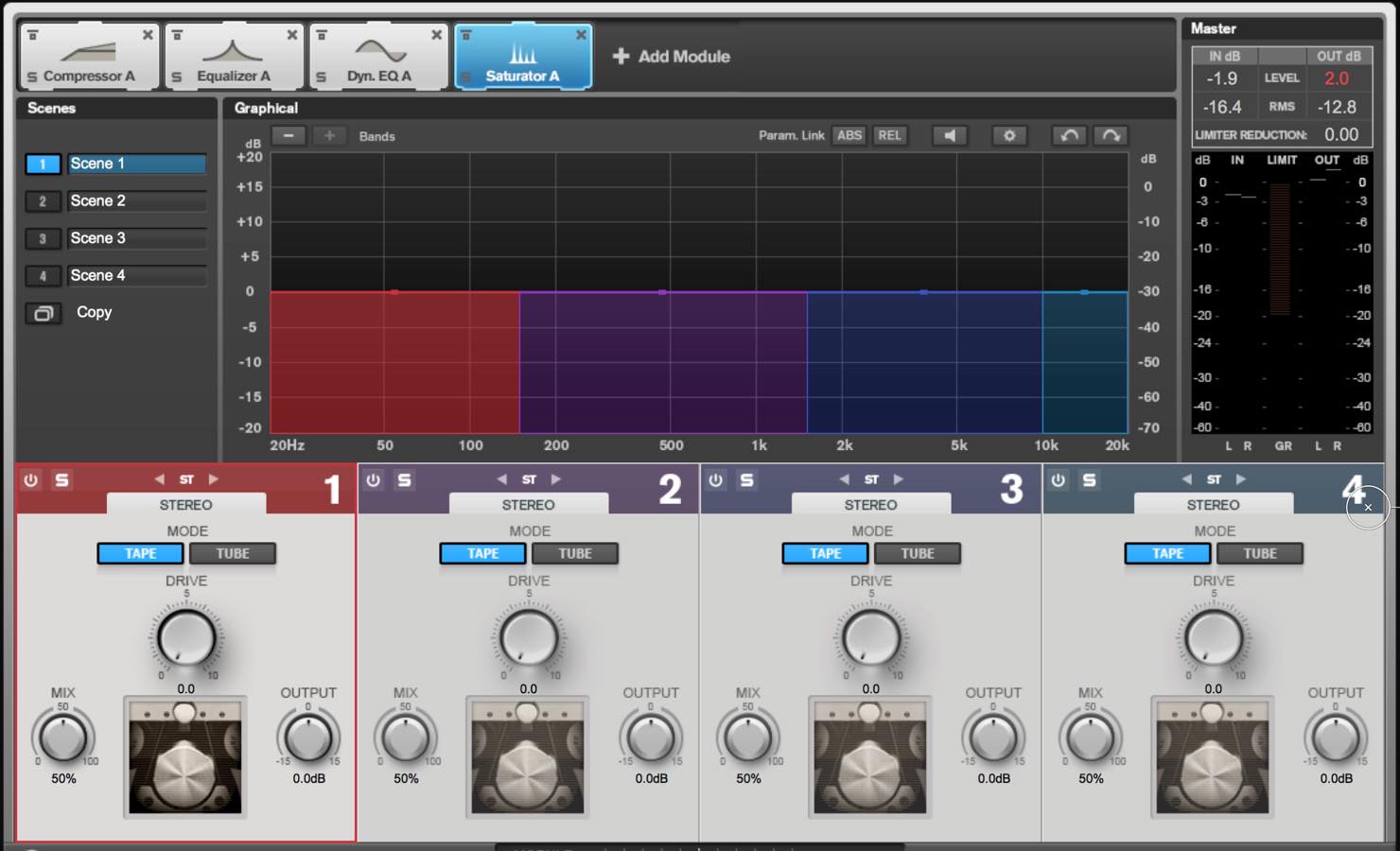Click band 2 MIX knob
1400x851 pixels.
click(406, 738)
